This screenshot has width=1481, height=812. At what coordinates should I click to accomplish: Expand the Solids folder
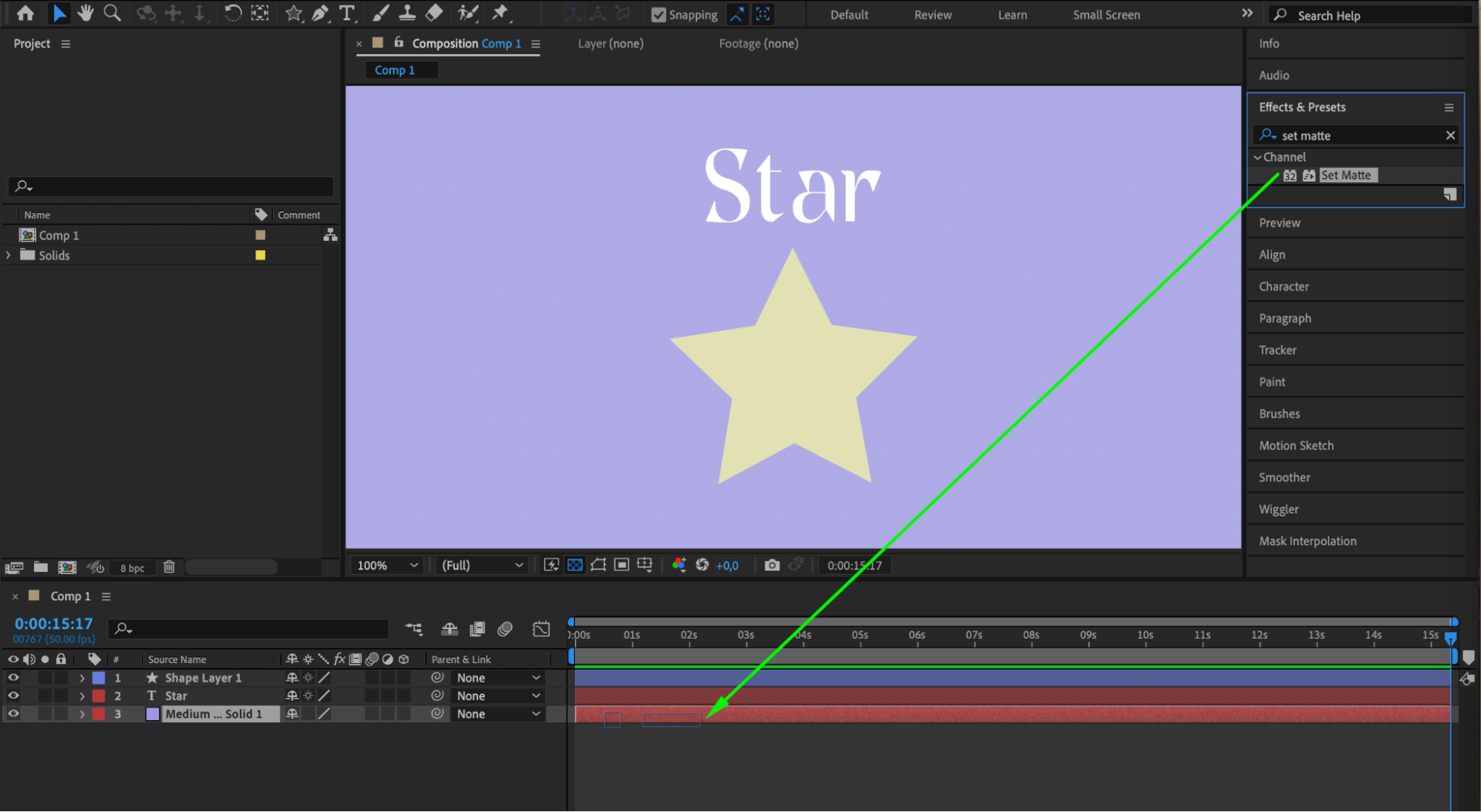point(8,255)
